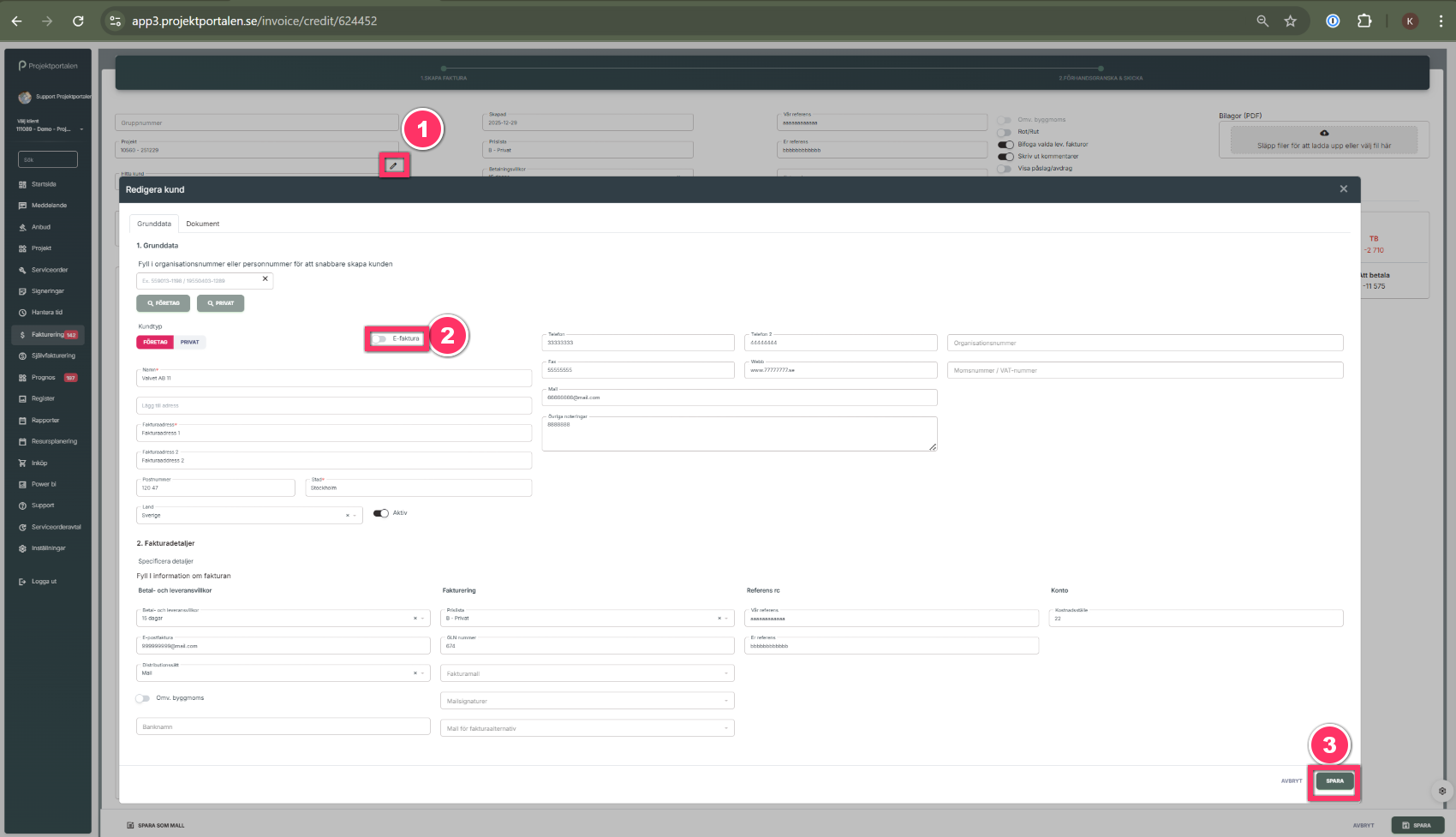Open Support in the sidebar

click(x=43, y=505)
